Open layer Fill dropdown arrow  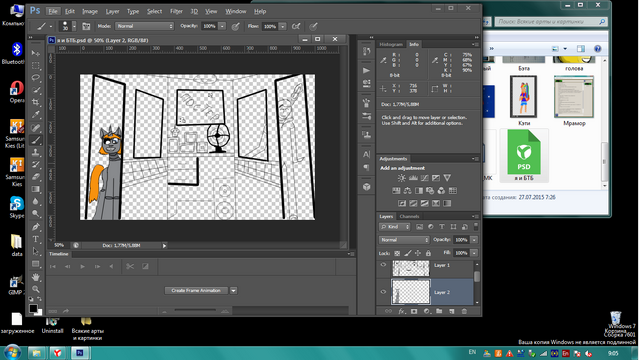(x=474, y=253)
